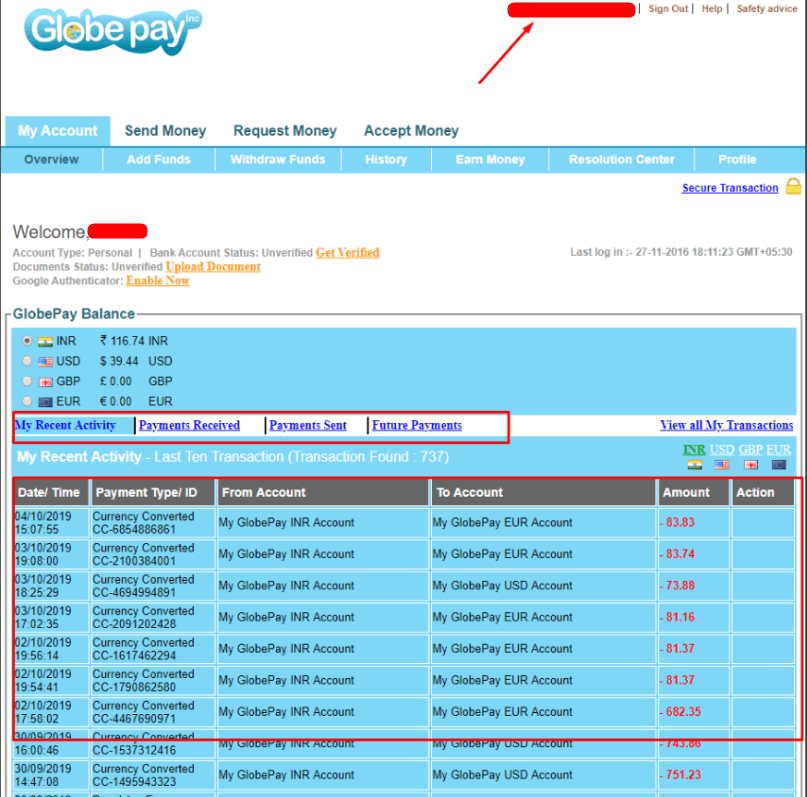Open History submenu
The height and width of the screenshot is (797, 807).
[386, 160]
